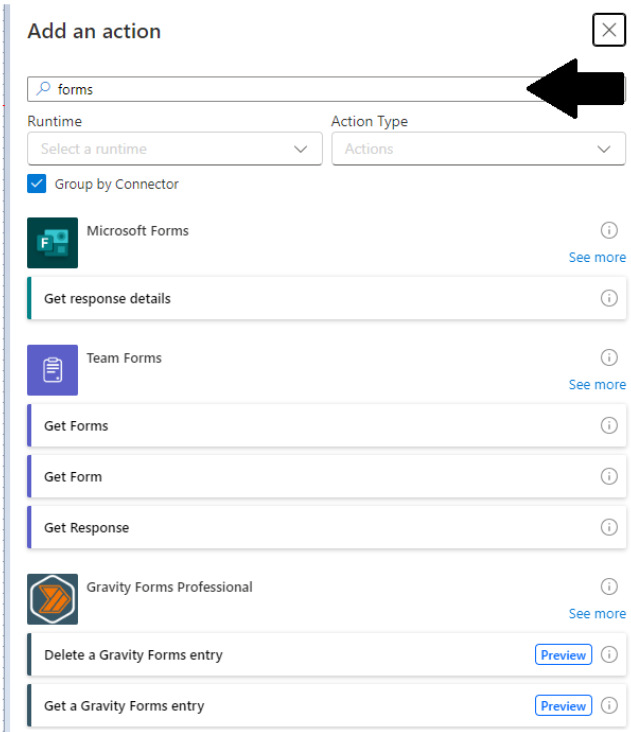Uncheck the Group by Connector checkbox

(x=37, y=184)
